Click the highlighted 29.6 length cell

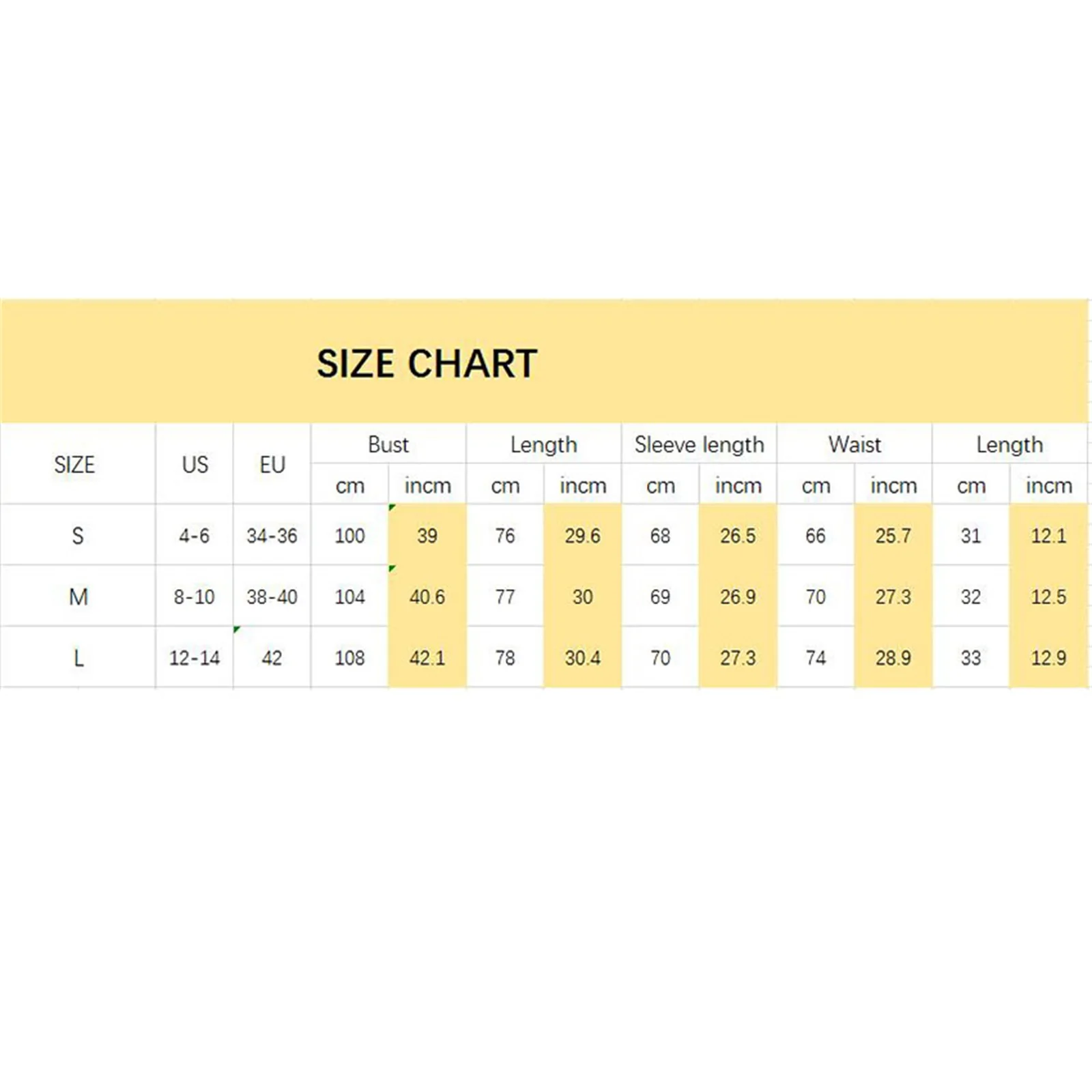click(582, 536)
